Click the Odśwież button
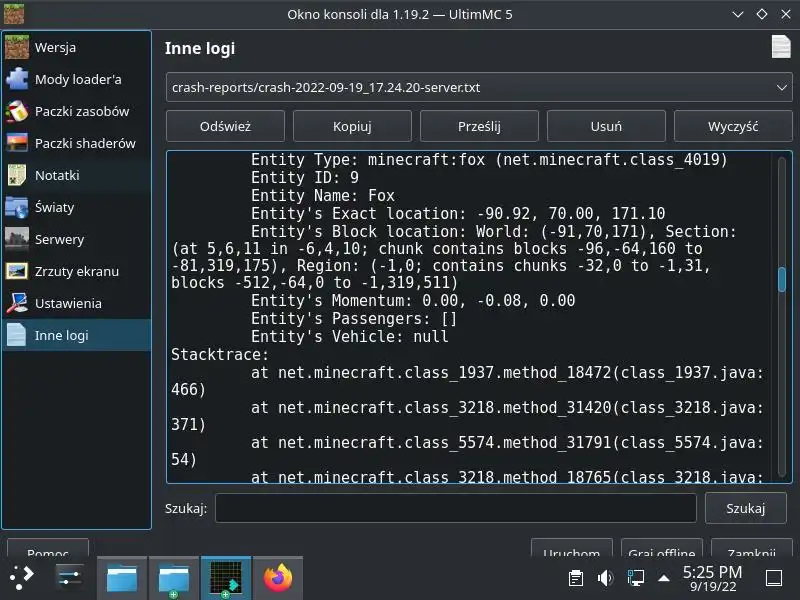The height and width of the screenshot is (600, 800). (225, 126)
